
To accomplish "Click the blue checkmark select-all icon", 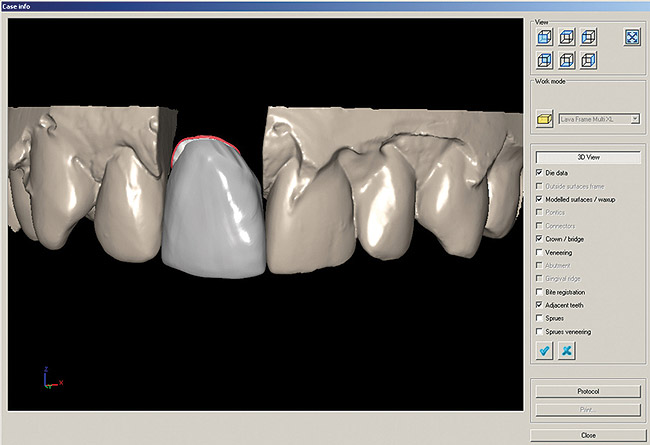I will [545, 351].
